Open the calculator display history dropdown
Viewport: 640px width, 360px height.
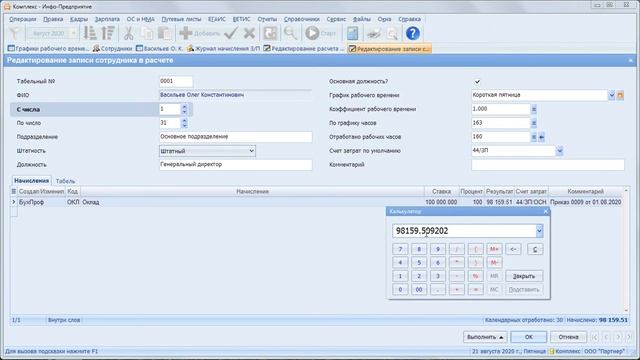tap(539, 231)
